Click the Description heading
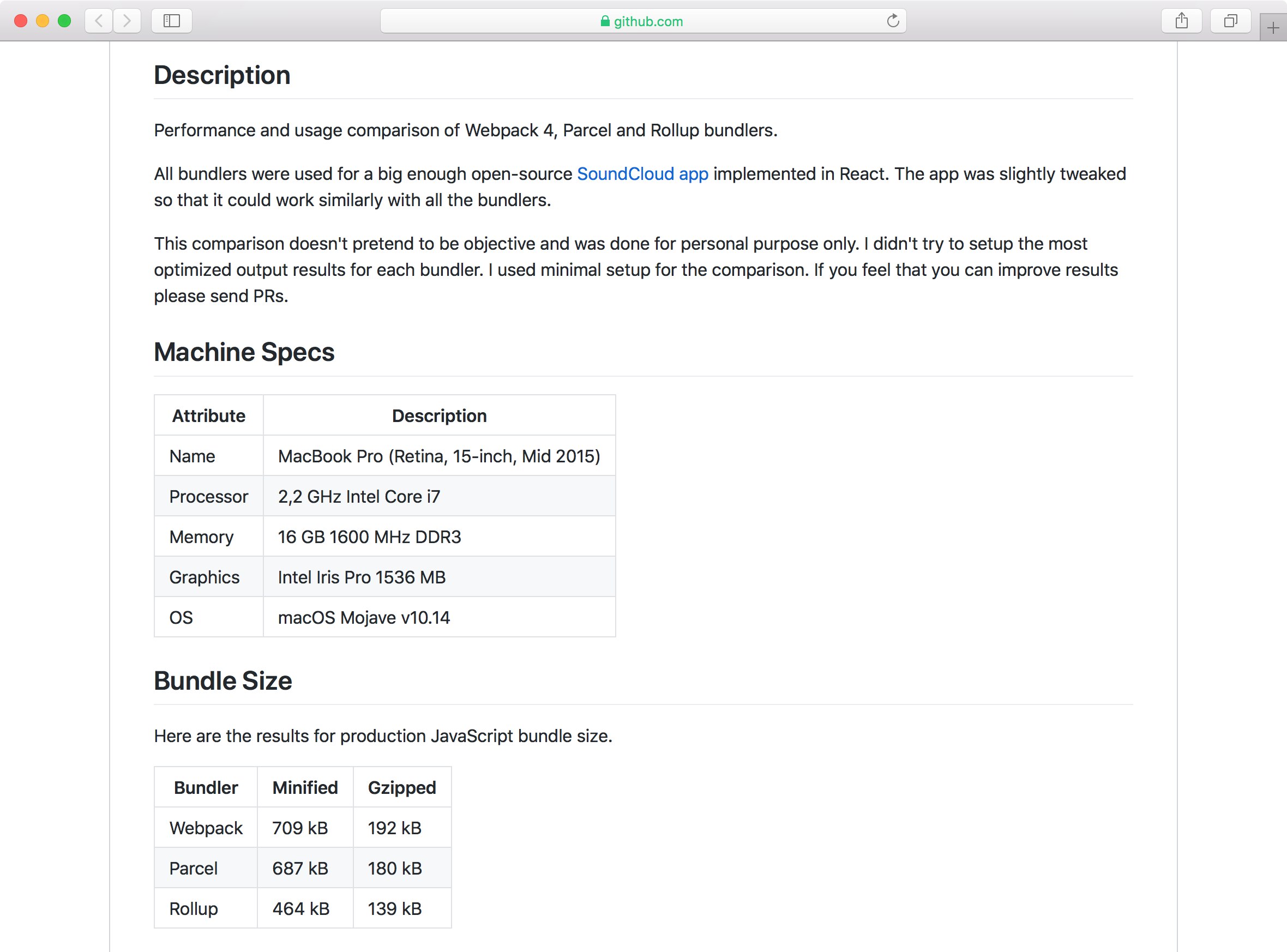 (222, 75)
